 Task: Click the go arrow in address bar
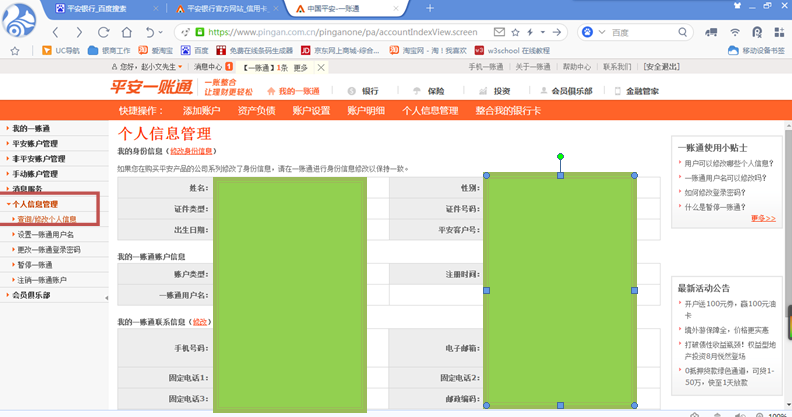point(557,32)
